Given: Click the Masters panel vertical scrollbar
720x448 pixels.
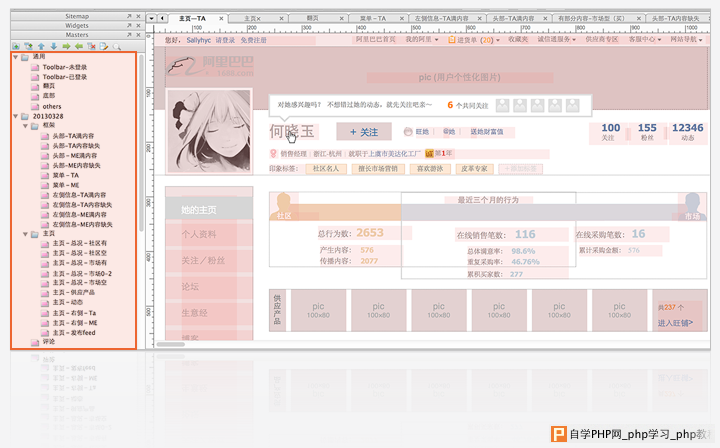Looking at the screenshot, I should pos(141,143).
